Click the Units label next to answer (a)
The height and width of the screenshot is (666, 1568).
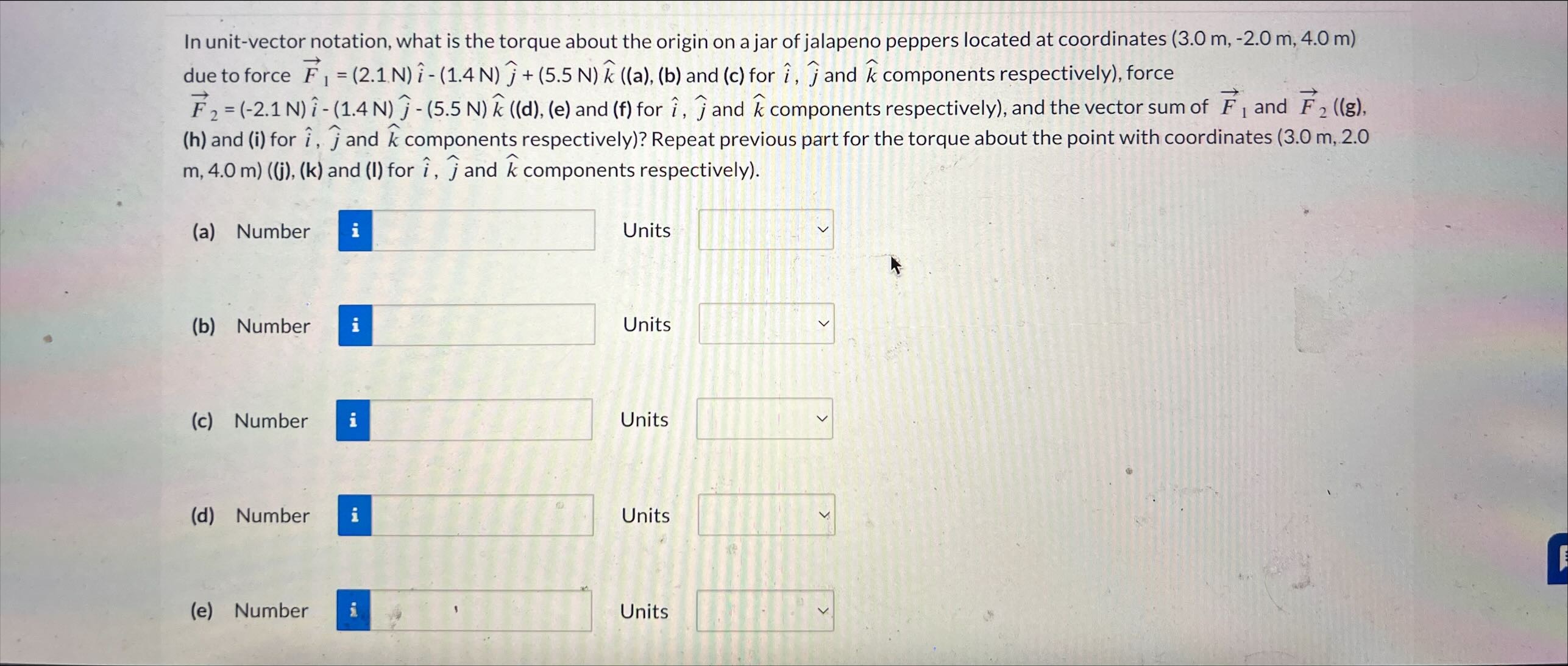(646, 230)
